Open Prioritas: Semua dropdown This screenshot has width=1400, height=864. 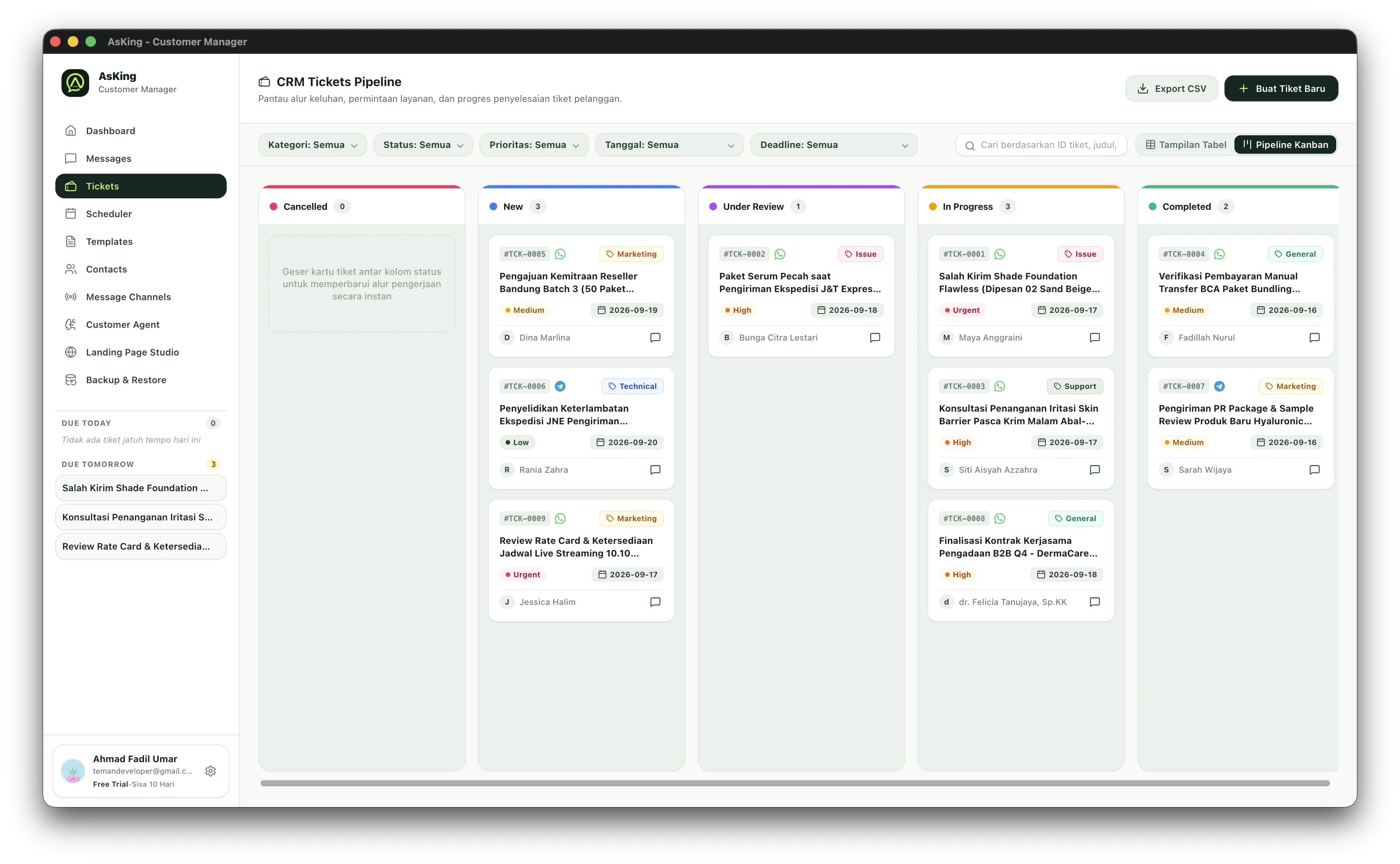(534, 145)
